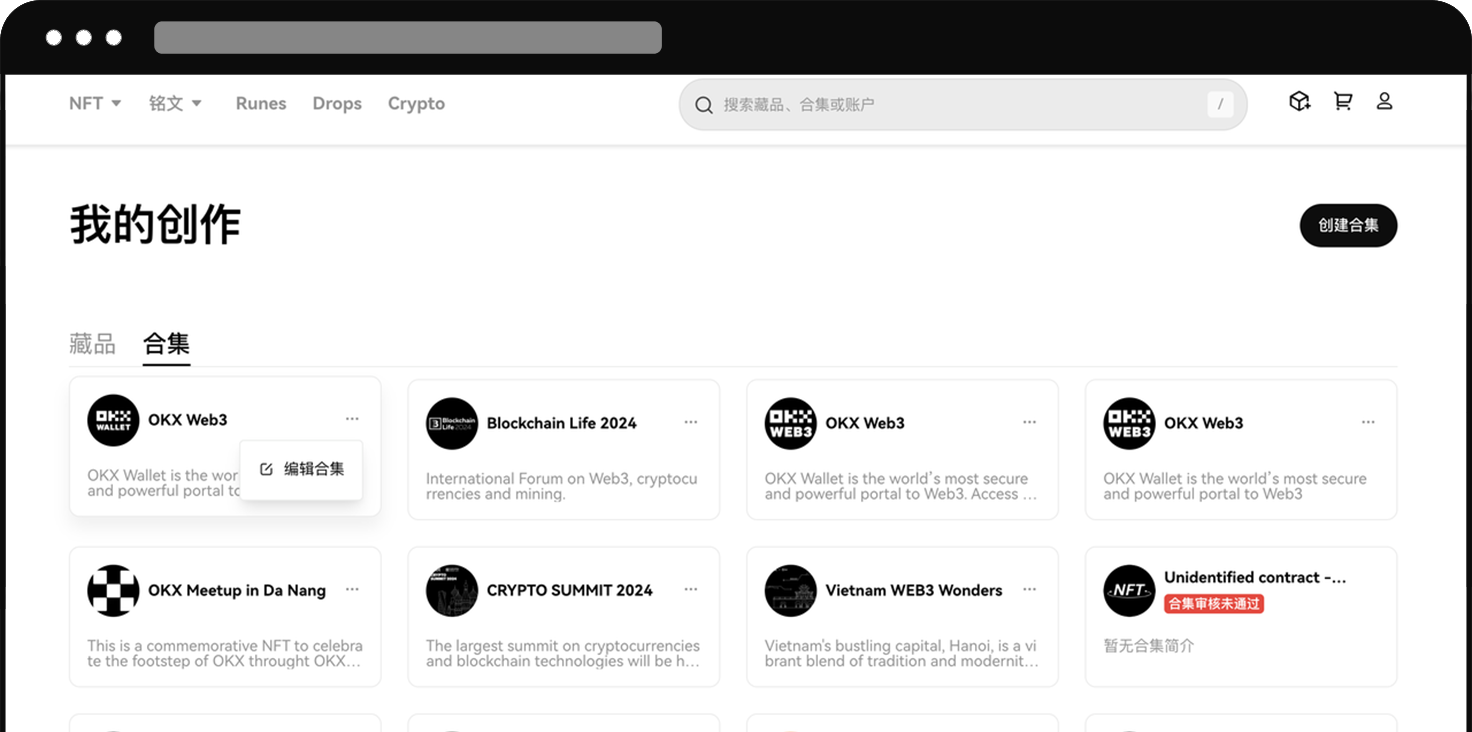Image resolution: width=1472 pixels, height=732 pixels.
Task: Click the slash shortcut badge in search bar
Action: click(1220, 104)
